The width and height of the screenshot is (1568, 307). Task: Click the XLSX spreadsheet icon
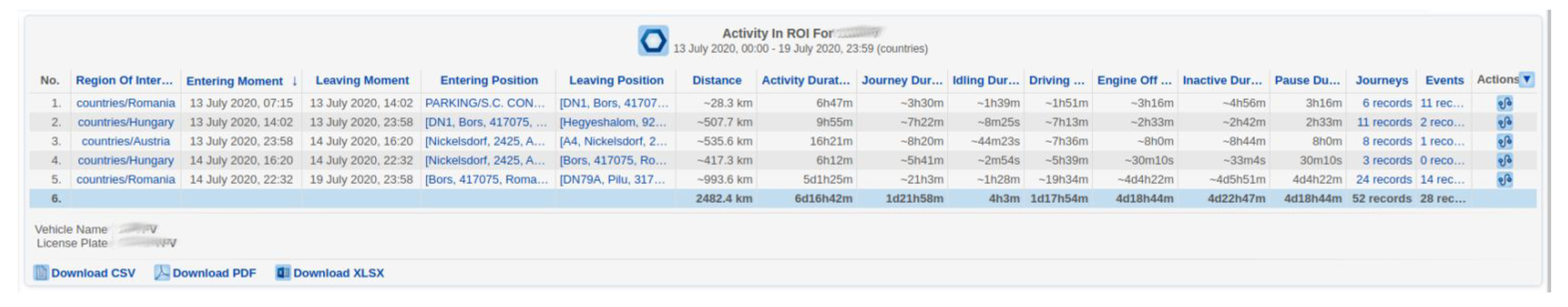point(283,273)
